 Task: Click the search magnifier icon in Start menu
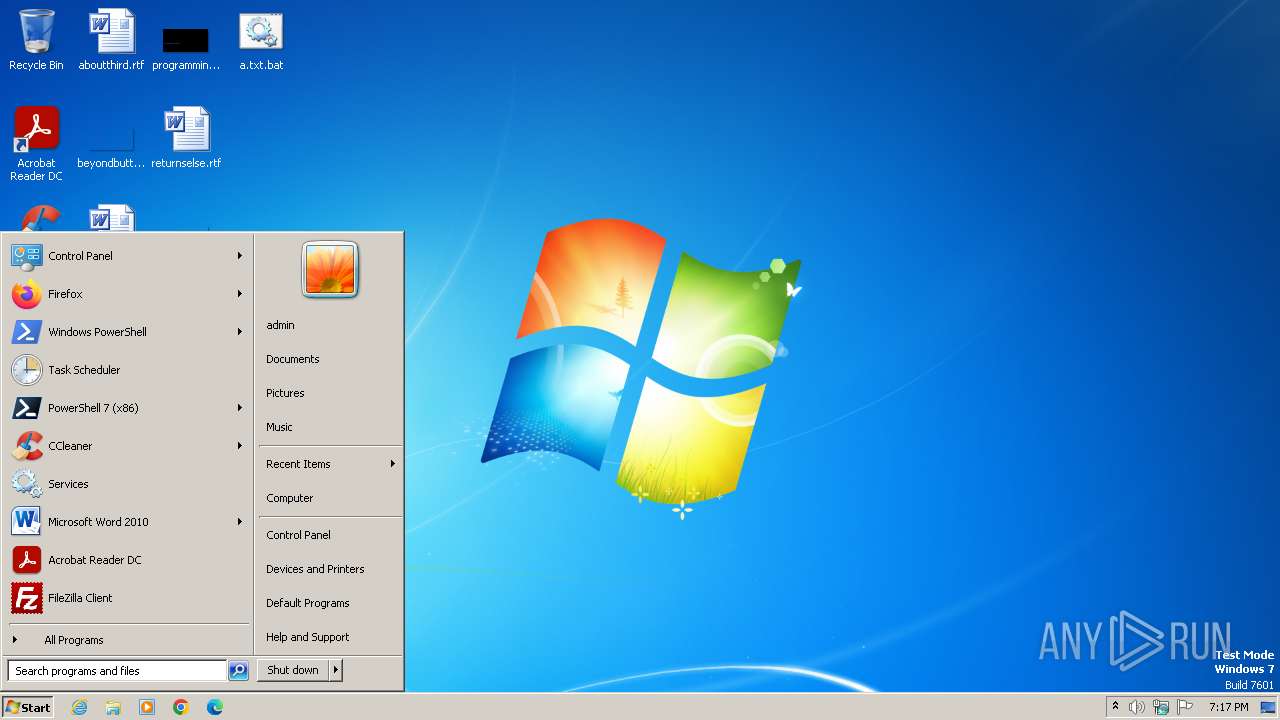point(238,671)
